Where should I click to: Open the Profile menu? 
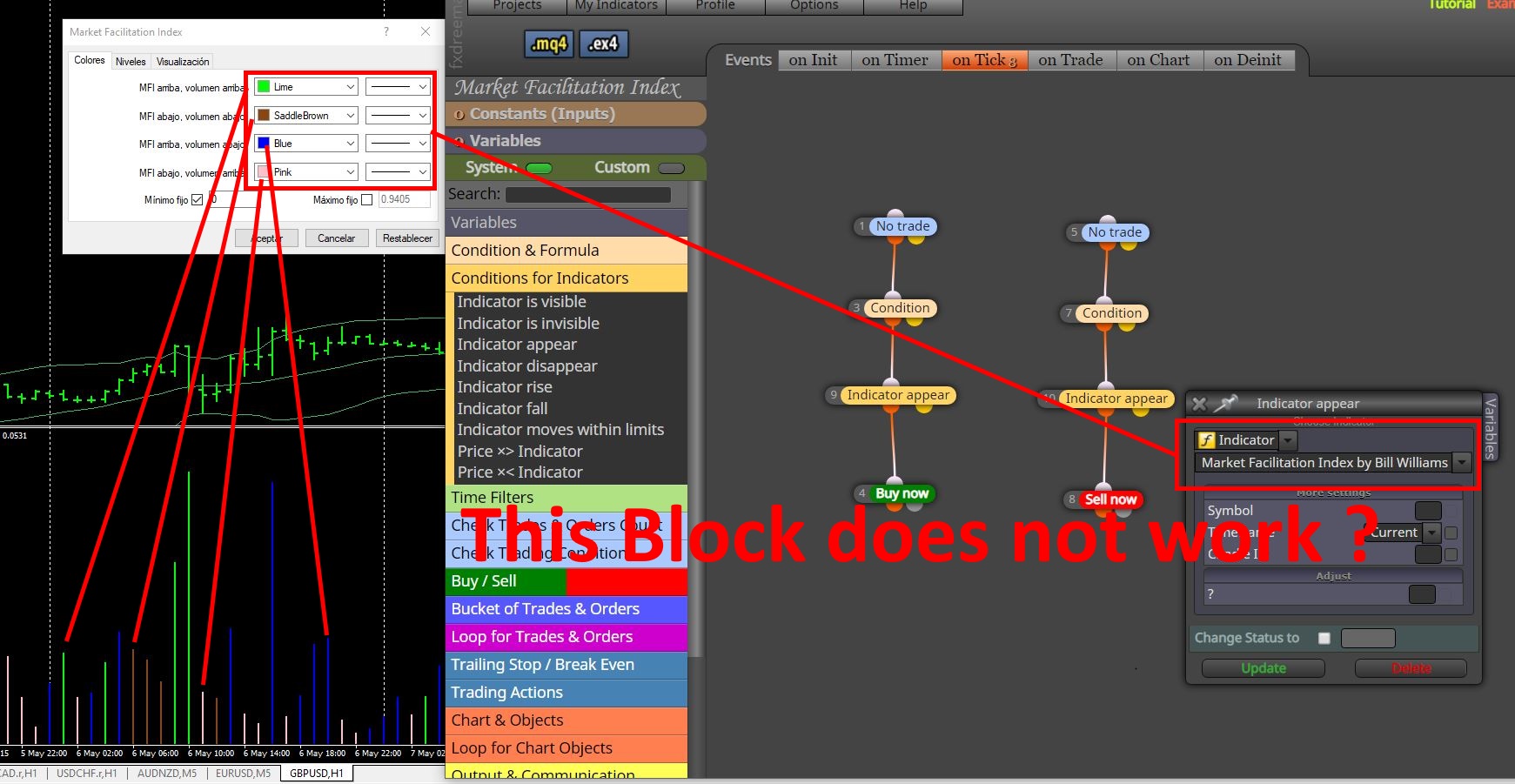715,6
